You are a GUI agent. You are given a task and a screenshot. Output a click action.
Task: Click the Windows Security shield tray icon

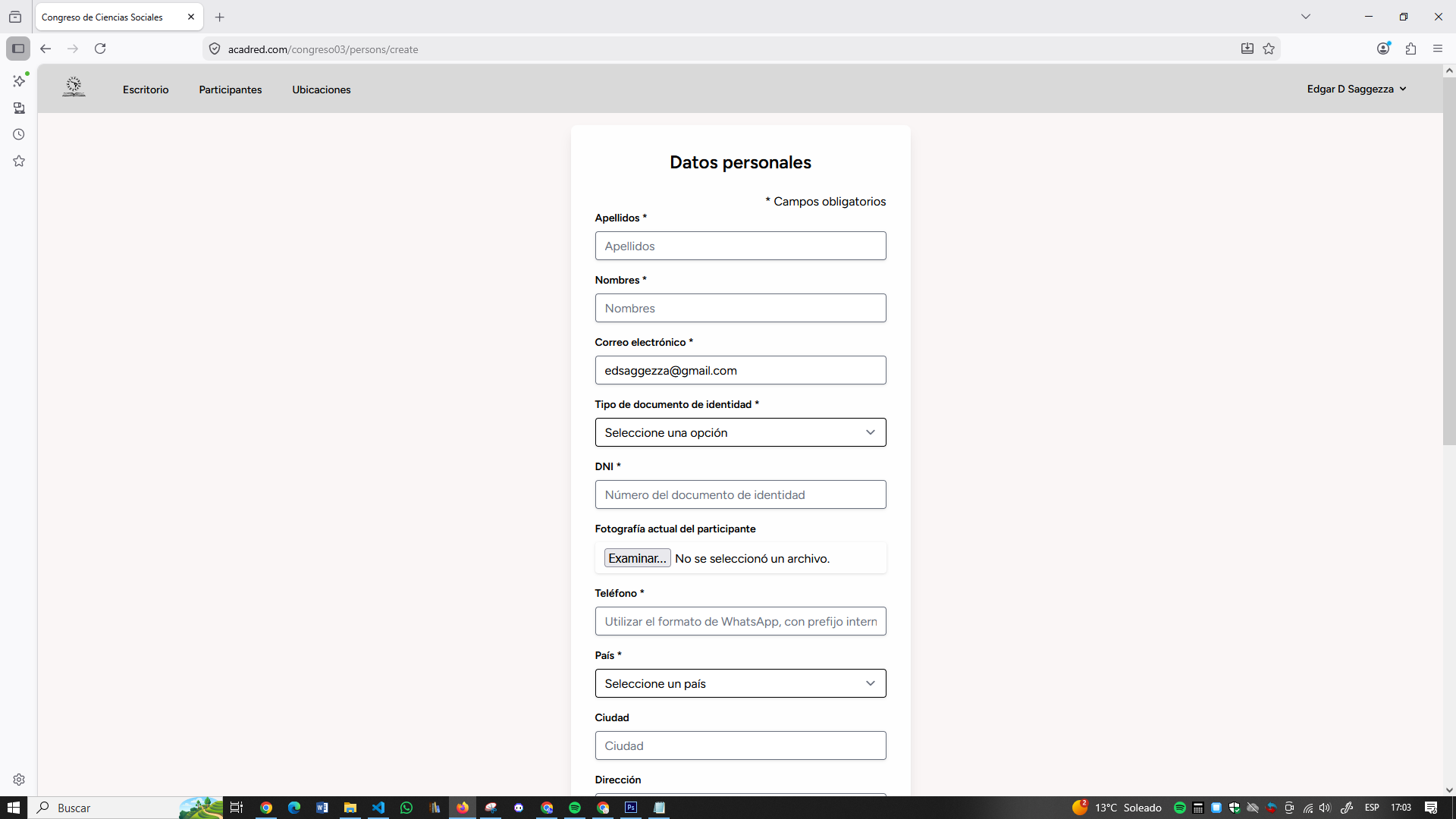1235,808
